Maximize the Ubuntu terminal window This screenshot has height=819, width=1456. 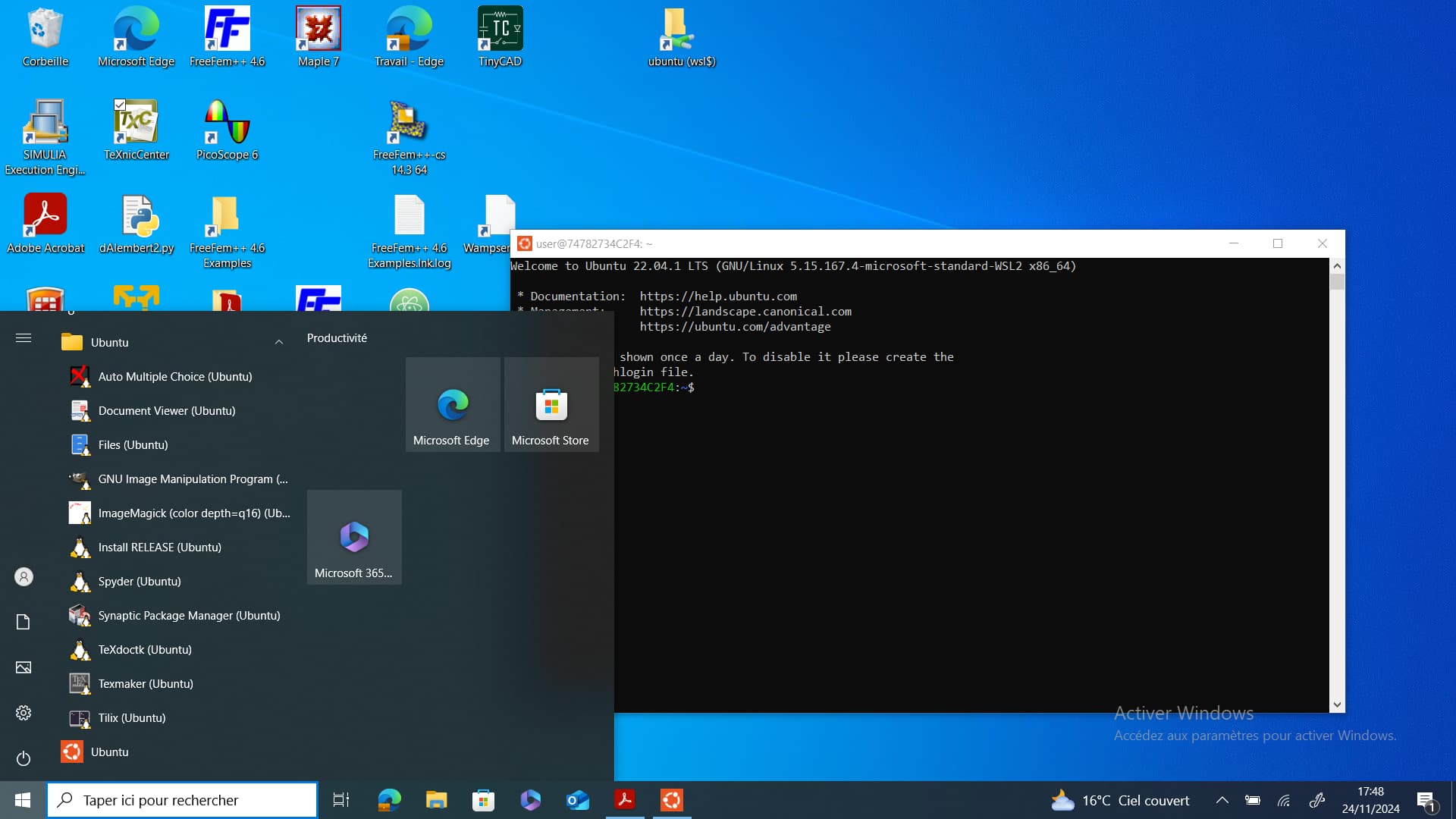point(1278,243)
